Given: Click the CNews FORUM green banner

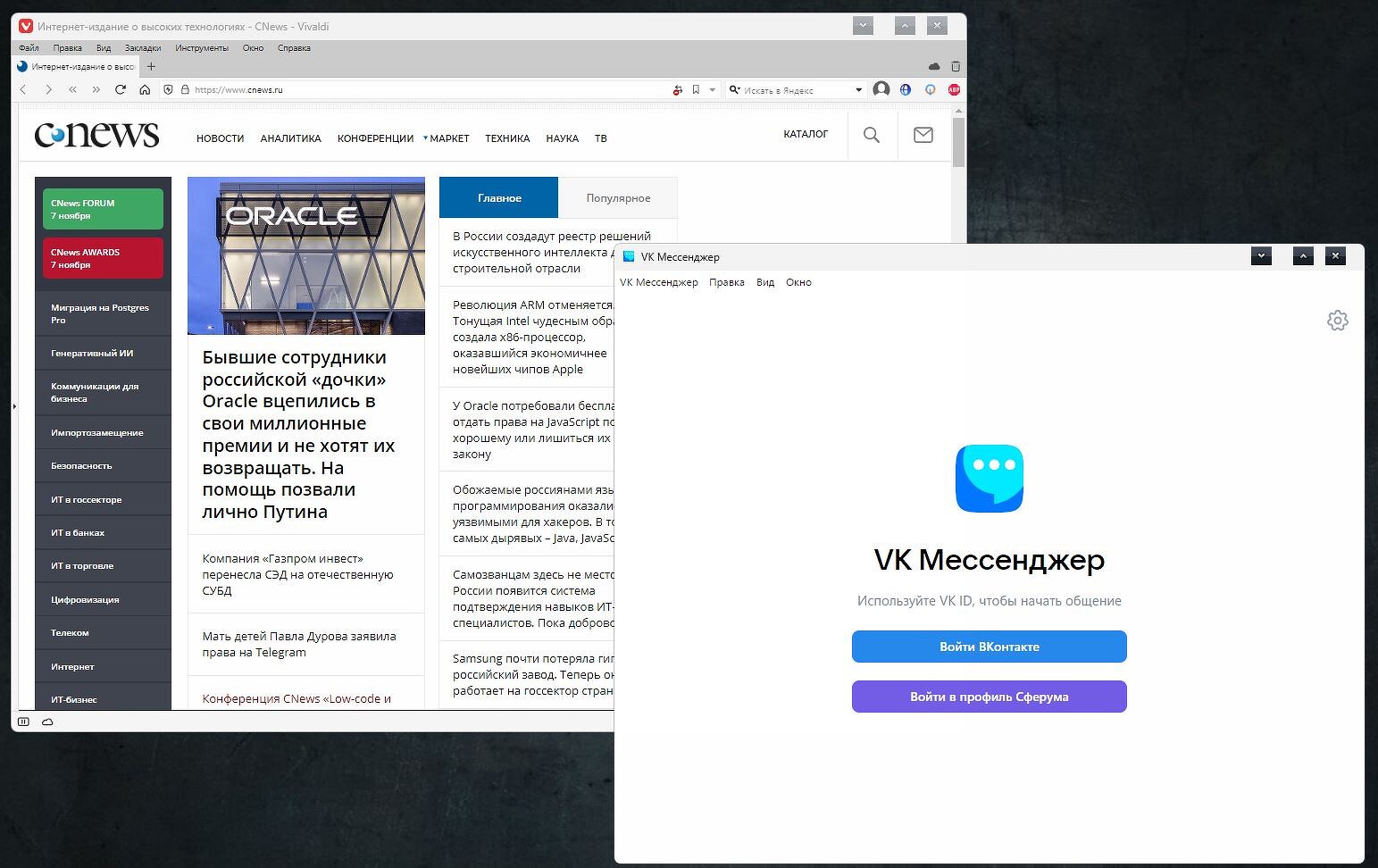Looking at the screenshot, I should 103,209.
